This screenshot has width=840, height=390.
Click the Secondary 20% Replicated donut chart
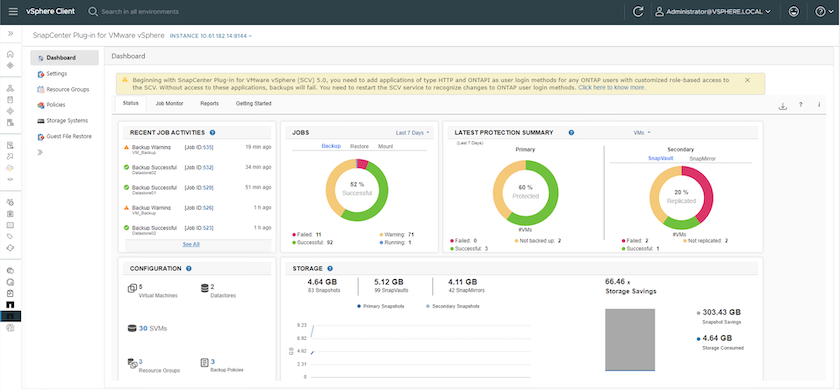click(681, 198)
